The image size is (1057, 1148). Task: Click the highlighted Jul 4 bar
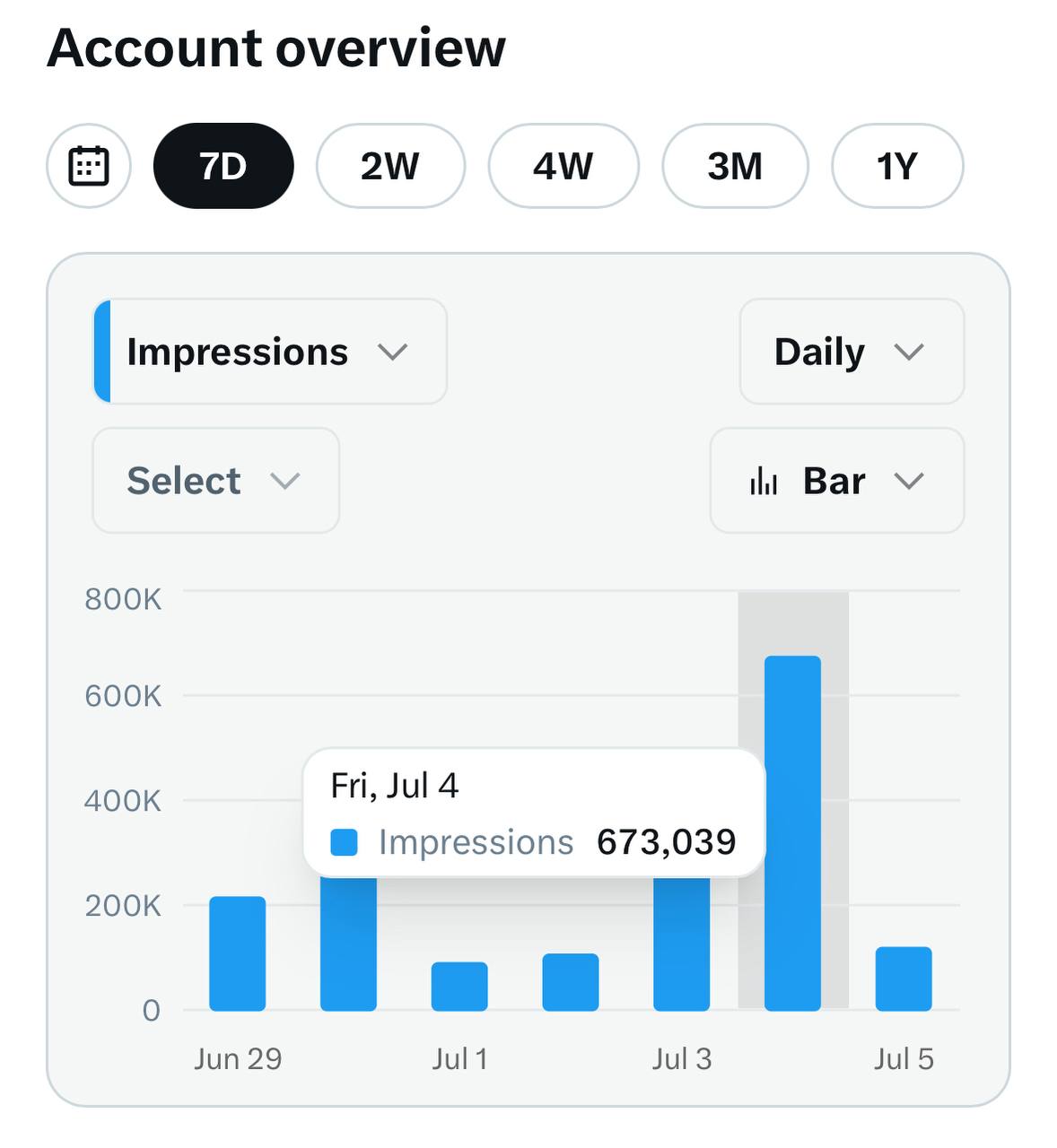tap(792, 832)
